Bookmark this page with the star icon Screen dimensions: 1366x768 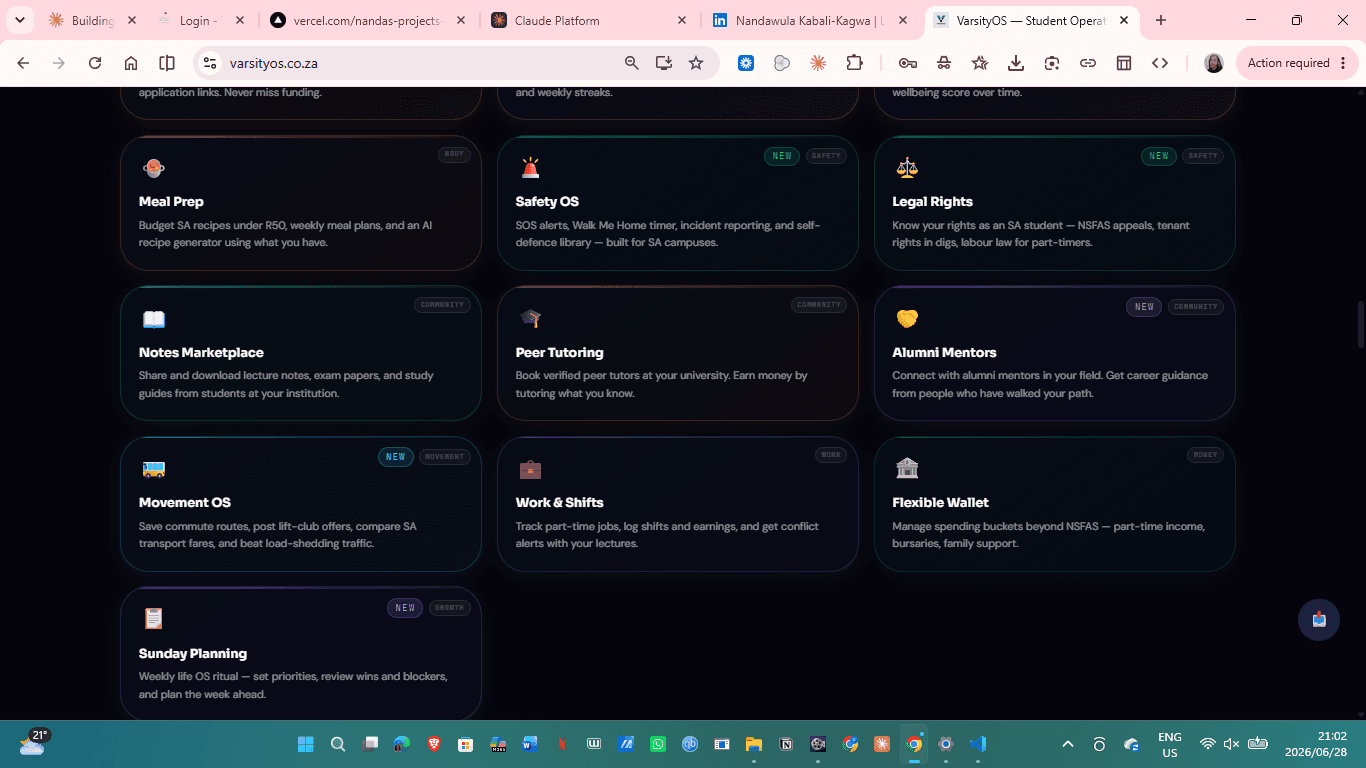click(696, 63)
